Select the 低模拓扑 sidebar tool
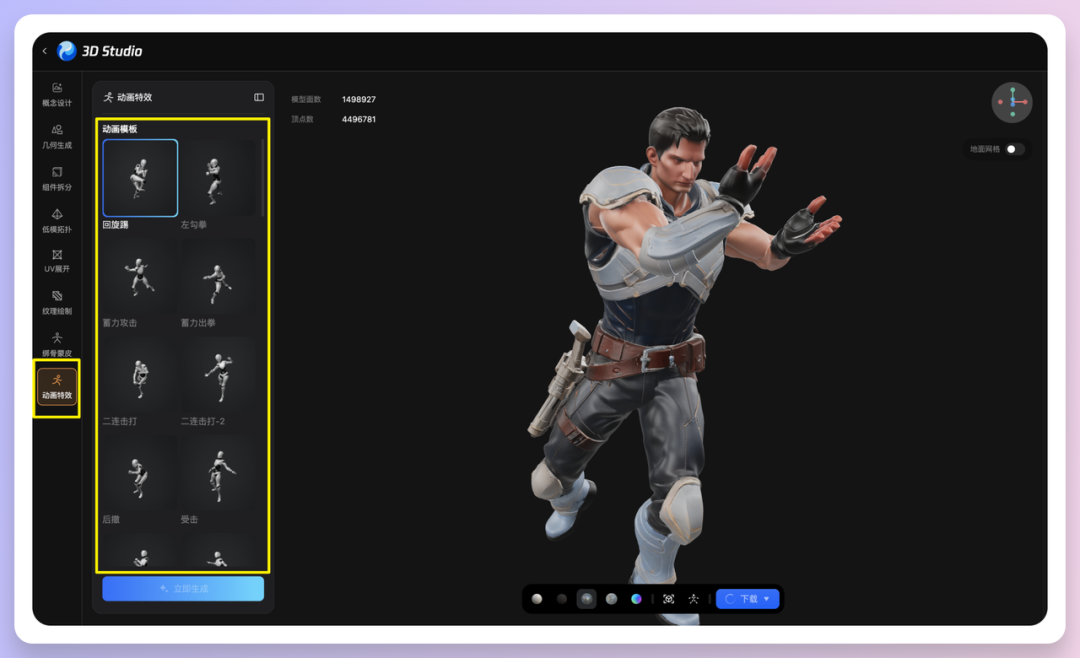This screenshot has height=658, width=1080. click(x=57, y=220)
